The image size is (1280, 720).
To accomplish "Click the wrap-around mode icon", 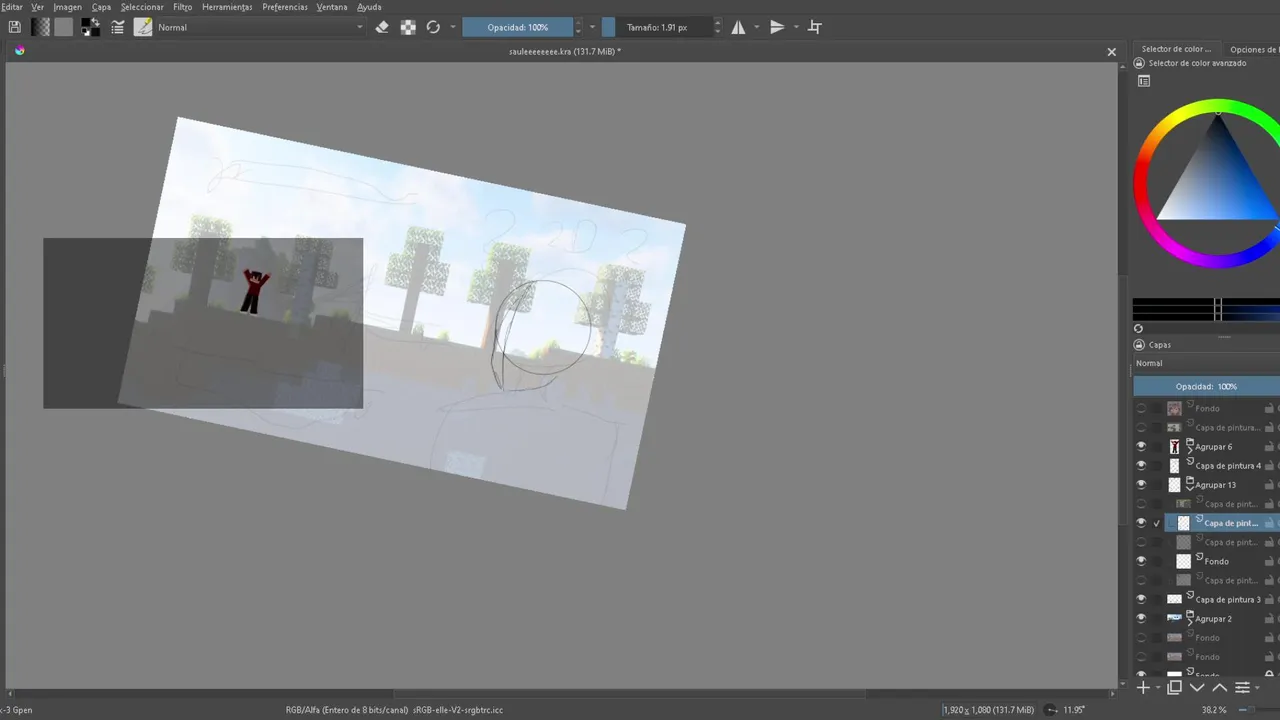I will tap(815, 27).
